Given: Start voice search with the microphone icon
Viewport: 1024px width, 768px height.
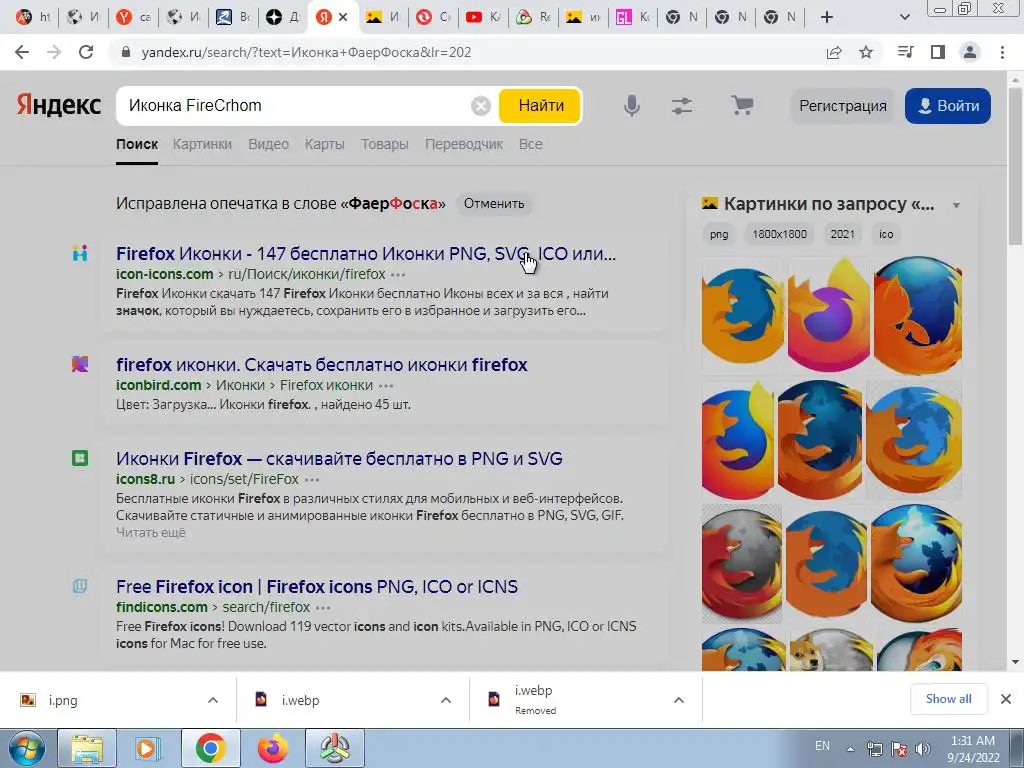Looking at the screenshot, I should point(632,106).
